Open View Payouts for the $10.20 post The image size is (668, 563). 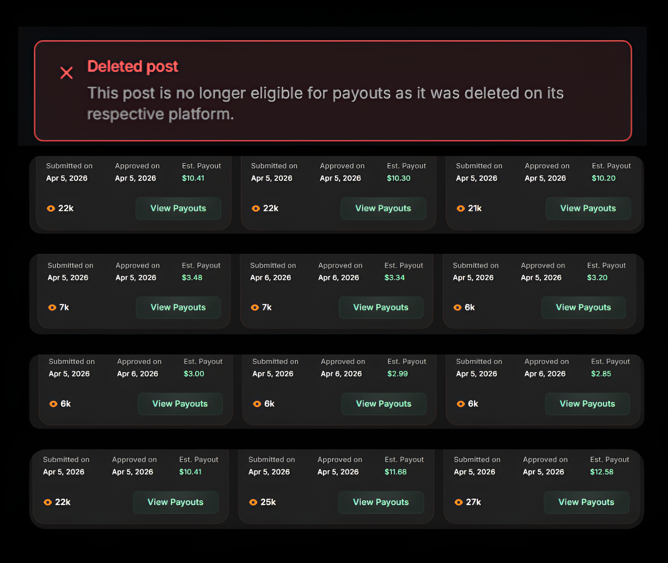click(x=588, y=208)
